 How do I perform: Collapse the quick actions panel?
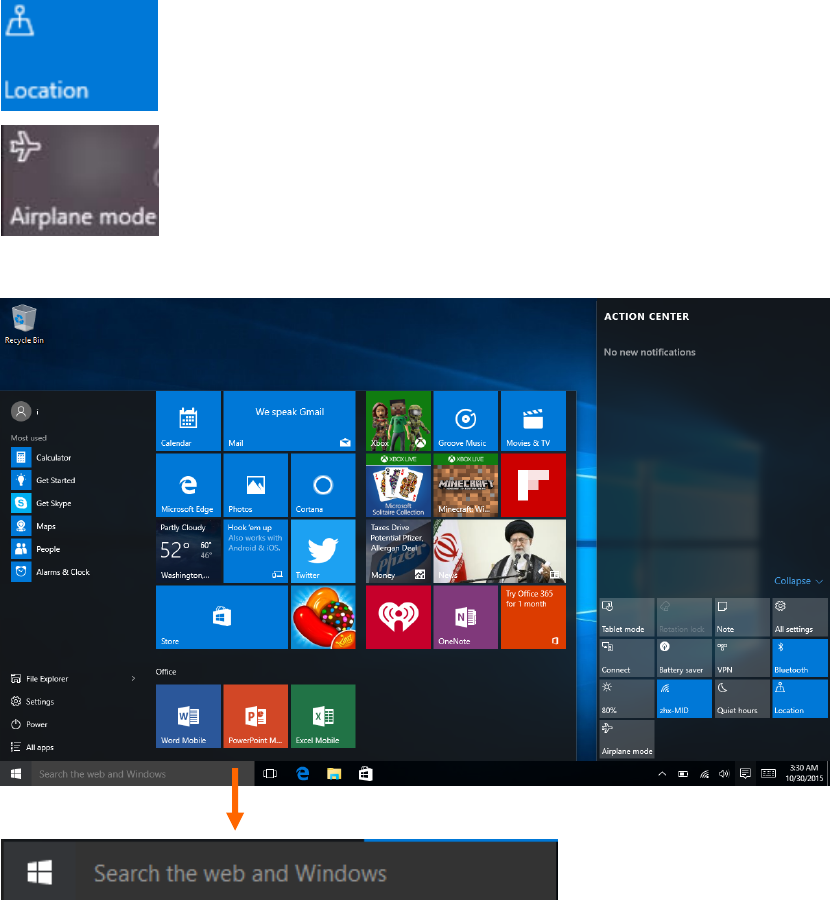point(798,581)
